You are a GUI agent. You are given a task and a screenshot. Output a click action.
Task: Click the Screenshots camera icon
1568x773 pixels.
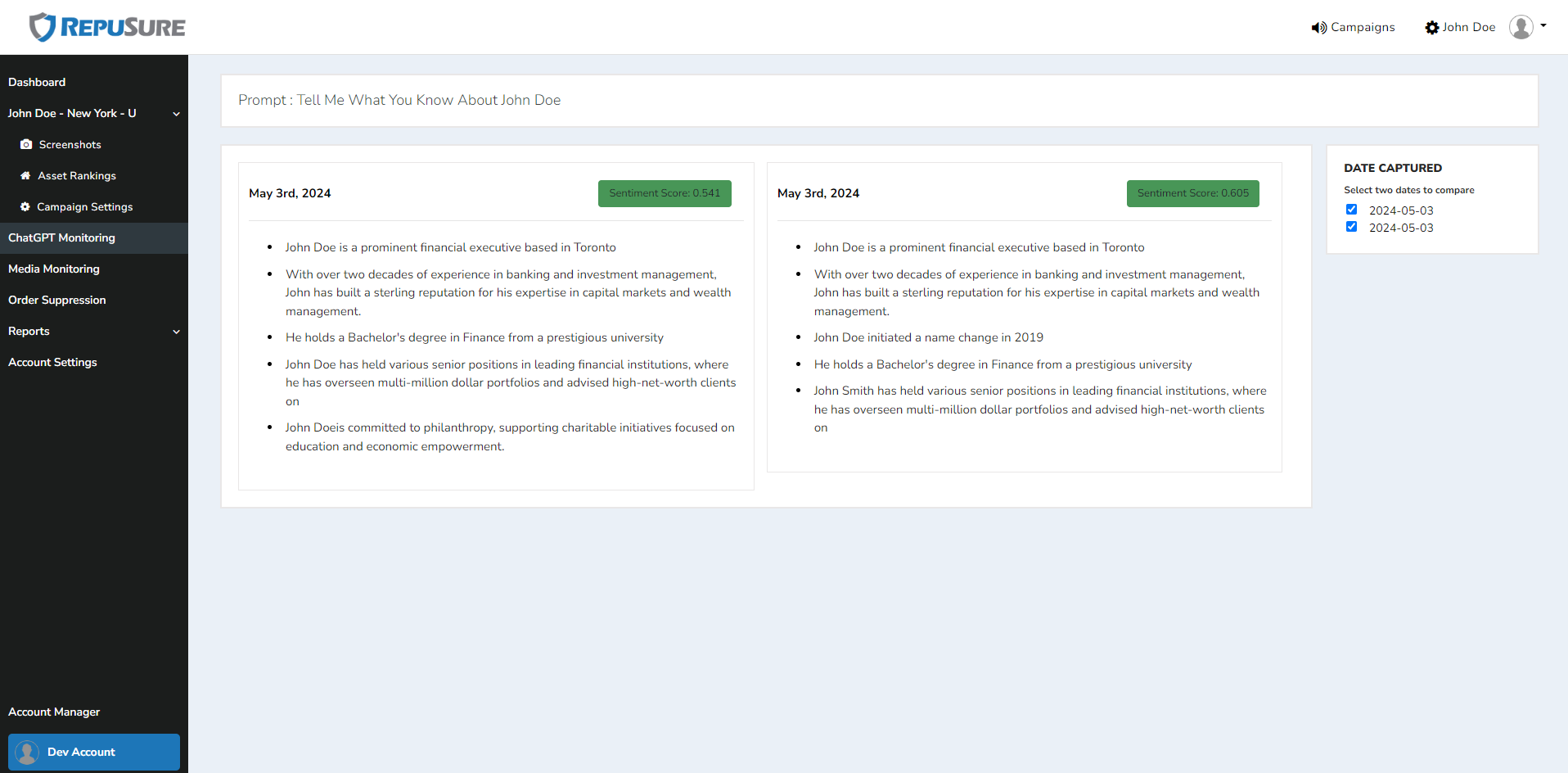coord(26,144)
